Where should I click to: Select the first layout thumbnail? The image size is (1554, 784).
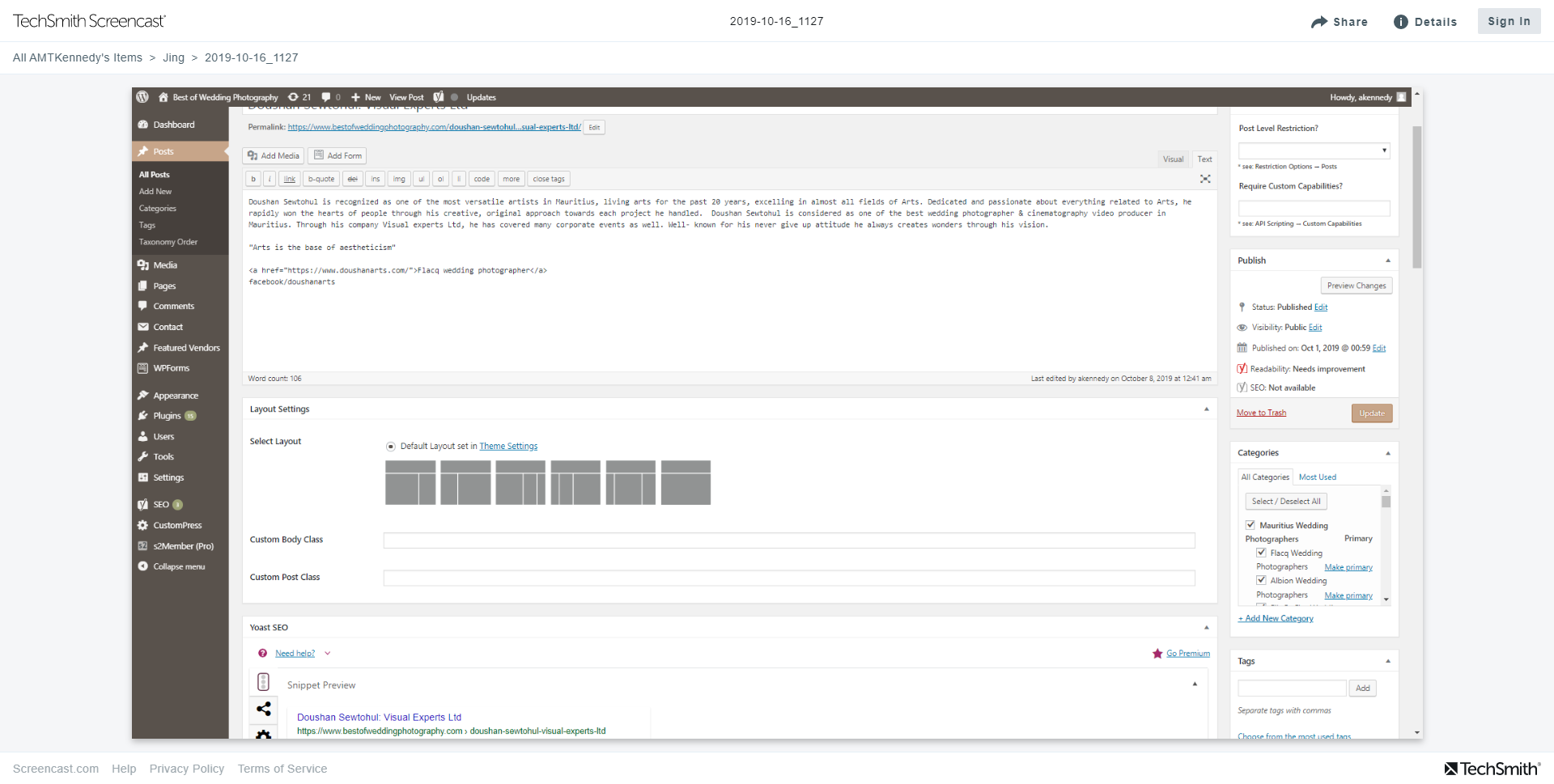410,483
